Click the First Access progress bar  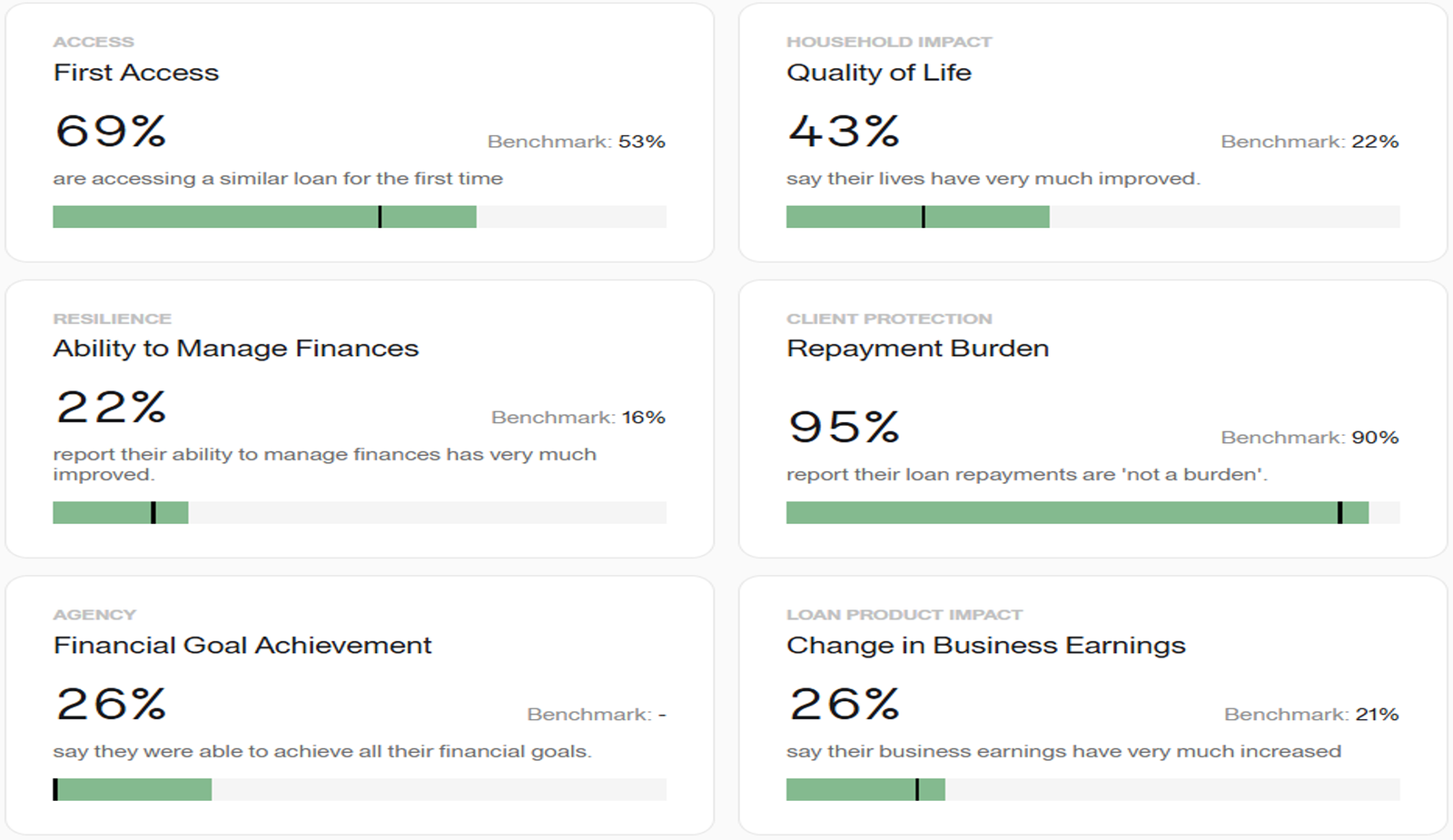[359, 217]
